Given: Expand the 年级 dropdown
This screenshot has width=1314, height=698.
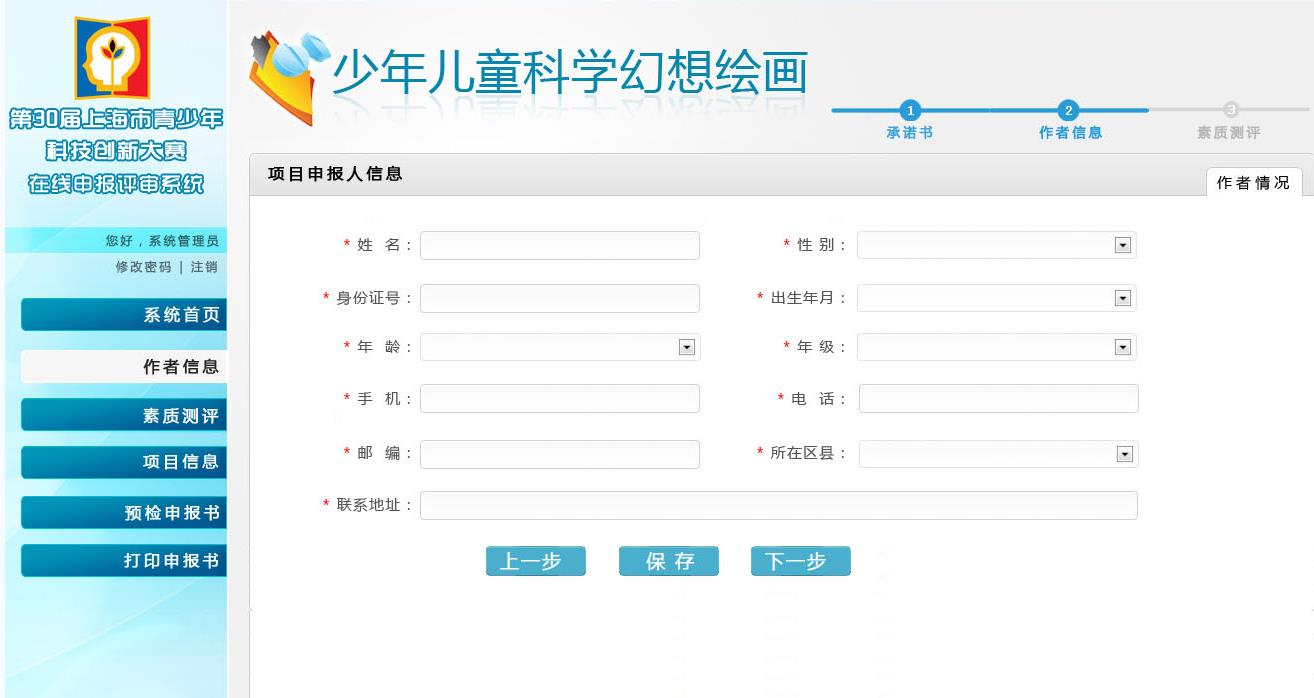Looking at the screenshot, I should click(1122, 347).
